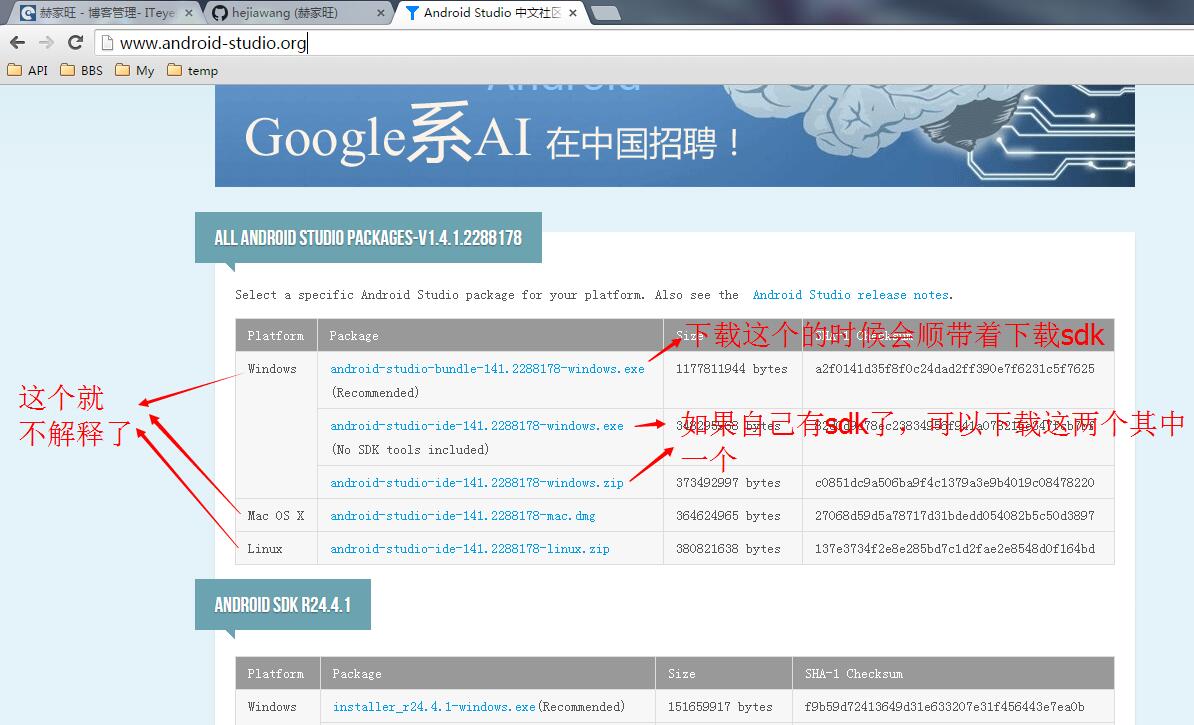The image size is (1194, 725).
Task: Click the Google系AI recruitment banner
Action: click(675, 136)
